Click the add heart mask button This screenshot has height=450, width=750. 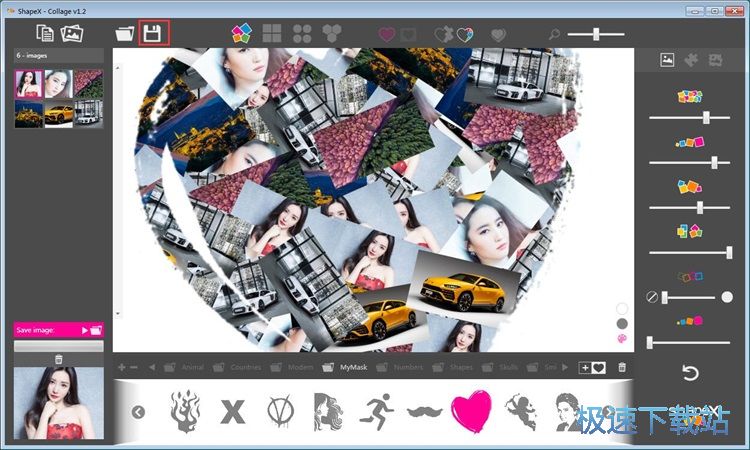[592, 367]
